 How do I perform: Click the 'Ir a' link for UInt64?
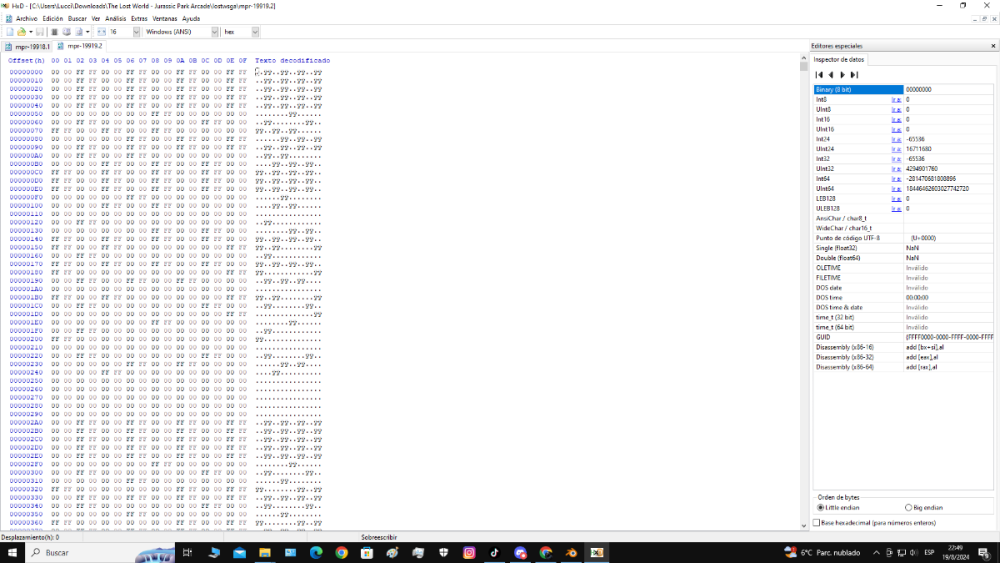click(896, 189)
